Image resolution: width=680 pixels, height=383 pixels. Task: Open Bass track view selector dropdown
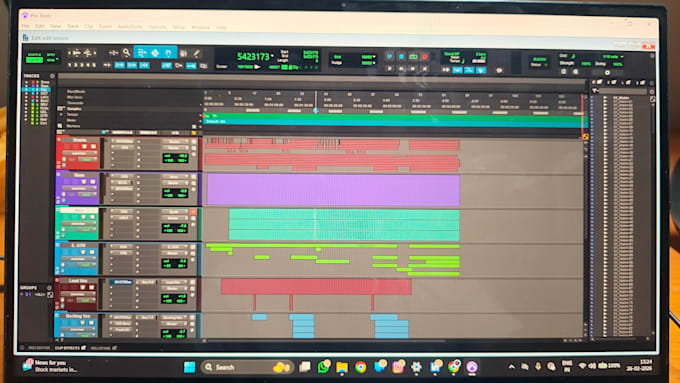(78, 189)
